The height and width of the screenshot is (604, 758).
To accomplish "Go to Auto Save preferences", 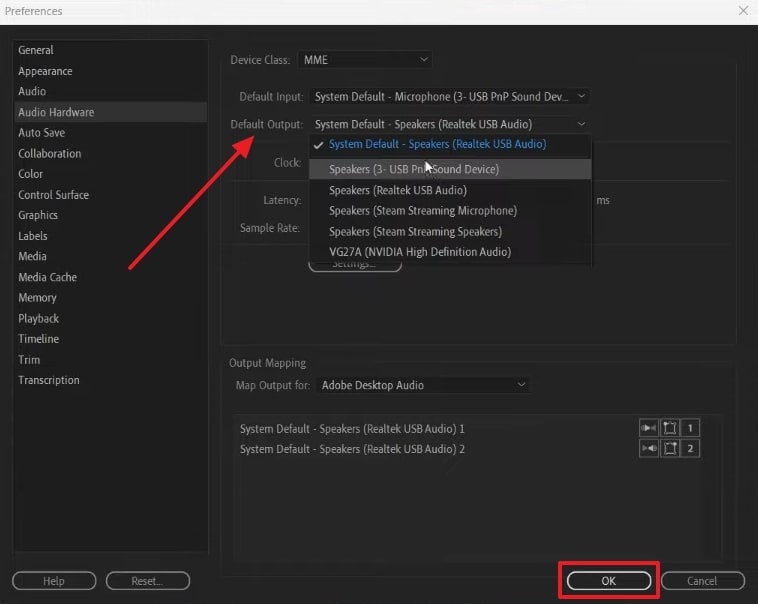I will point(111,133).
